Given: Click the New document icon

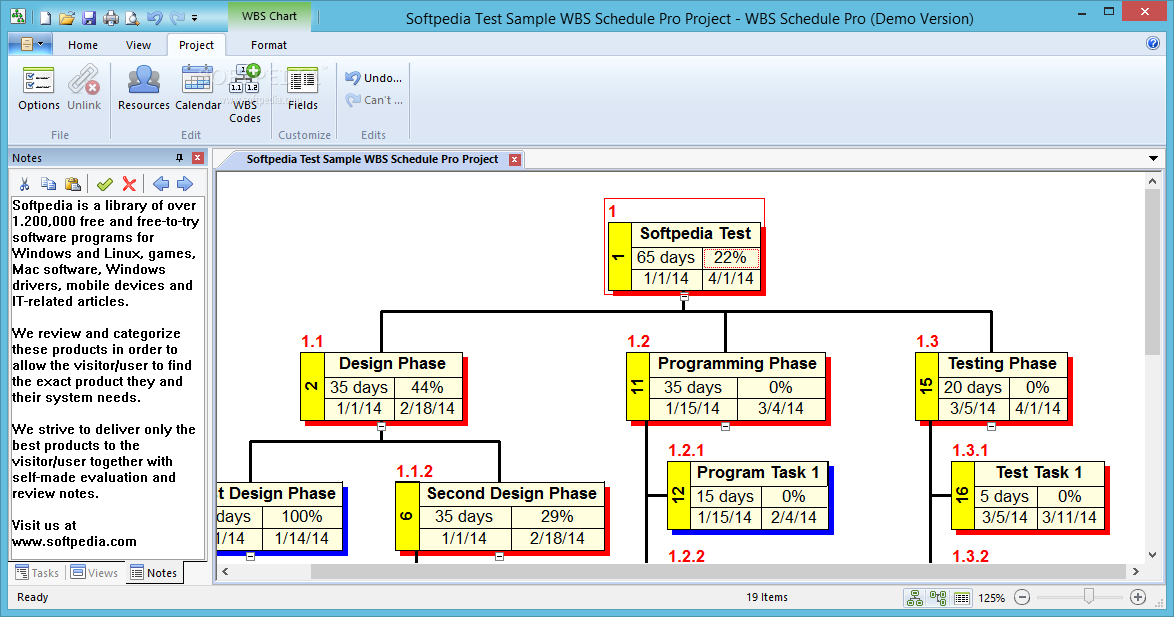Looking at the screenshot, I should tap(45, 17).
